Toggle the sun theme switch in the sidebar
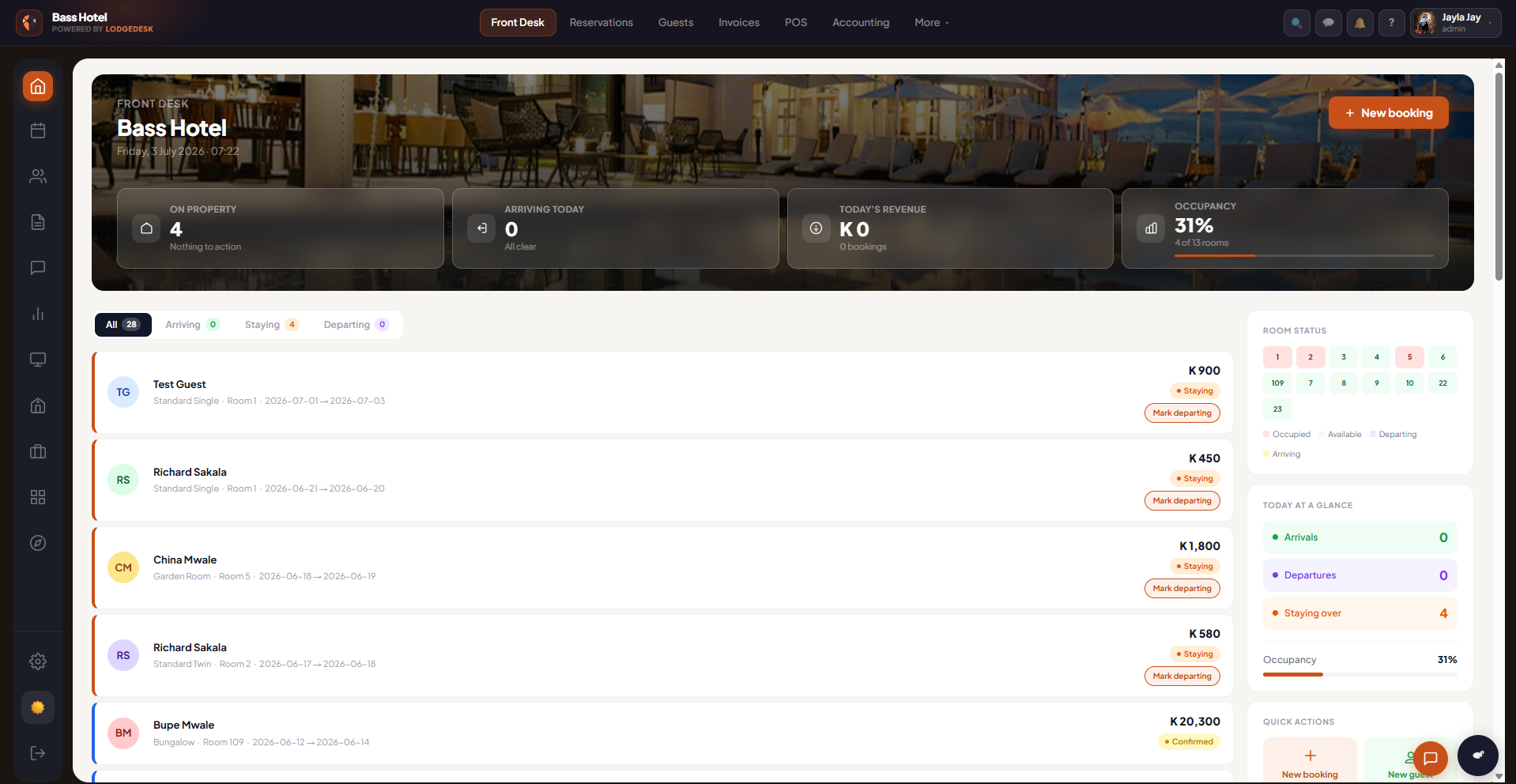 [x=38, y=707]
